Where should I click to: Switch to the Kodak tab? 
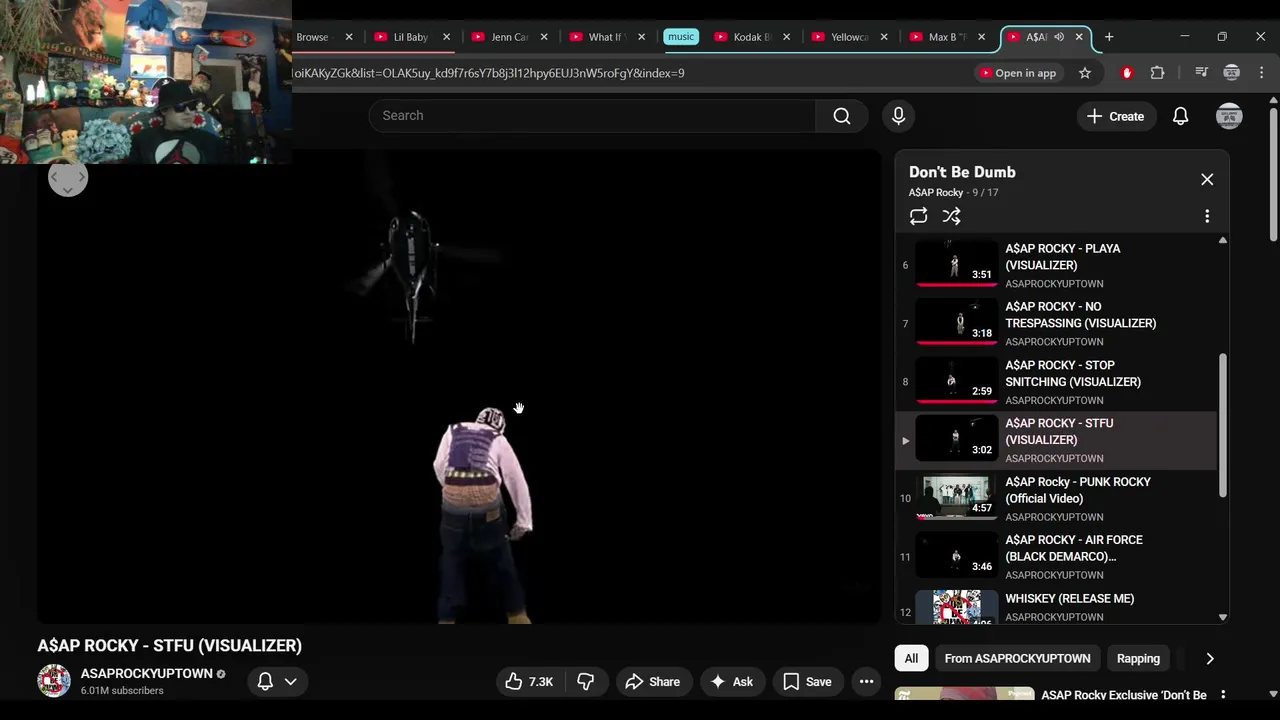752,37
